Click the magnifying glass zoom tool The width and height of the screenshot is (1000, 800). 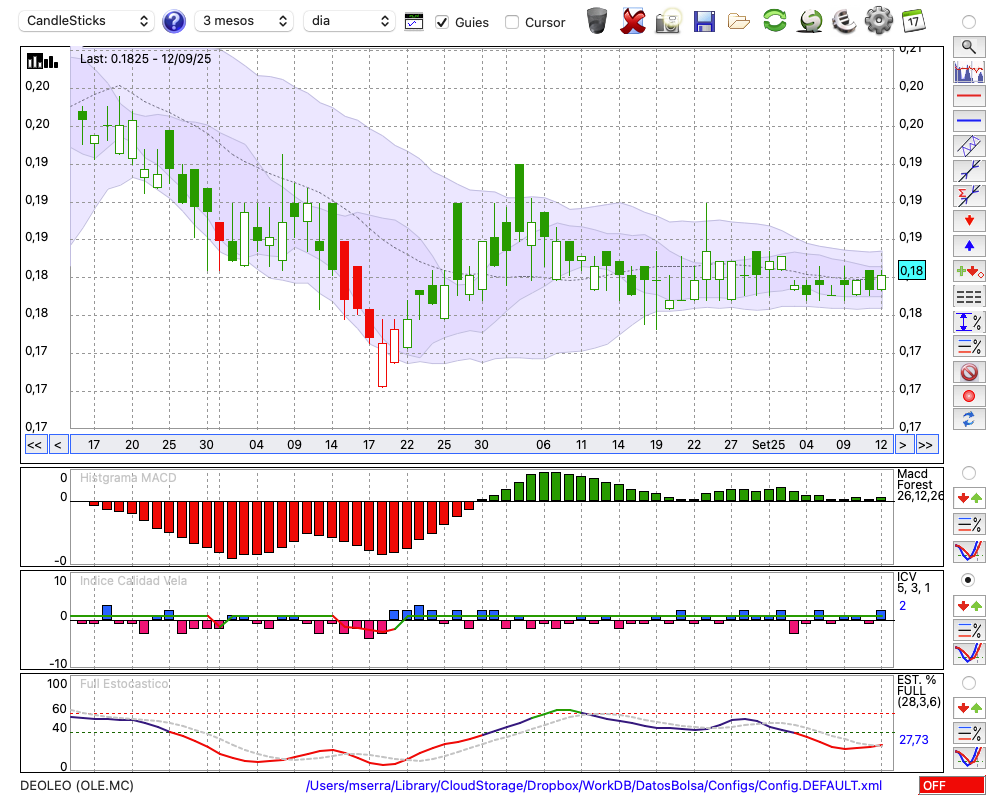pyautogui.click(x=969, y=47)
